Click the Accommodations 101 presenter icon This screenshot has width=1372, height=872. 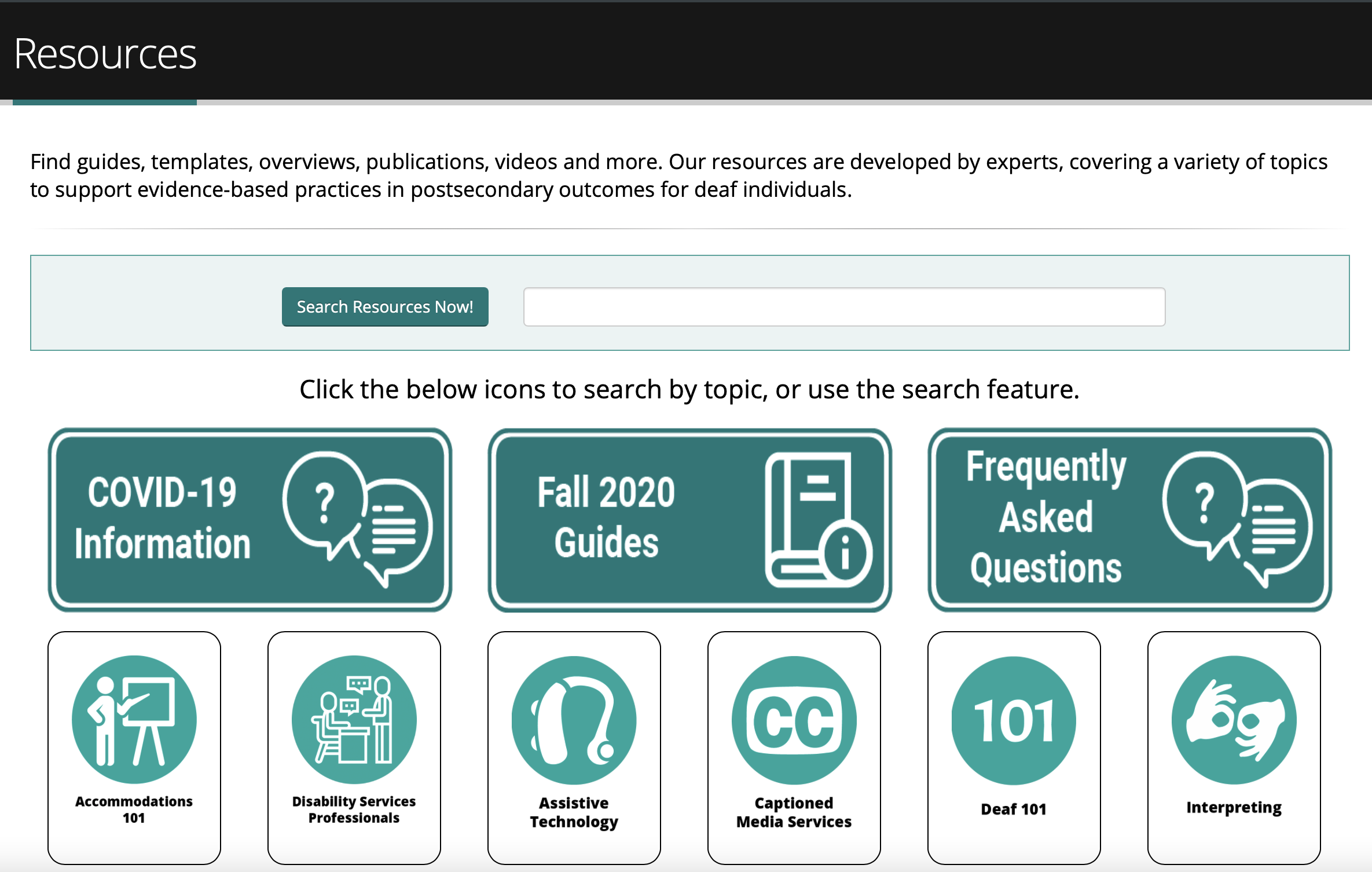134,719
